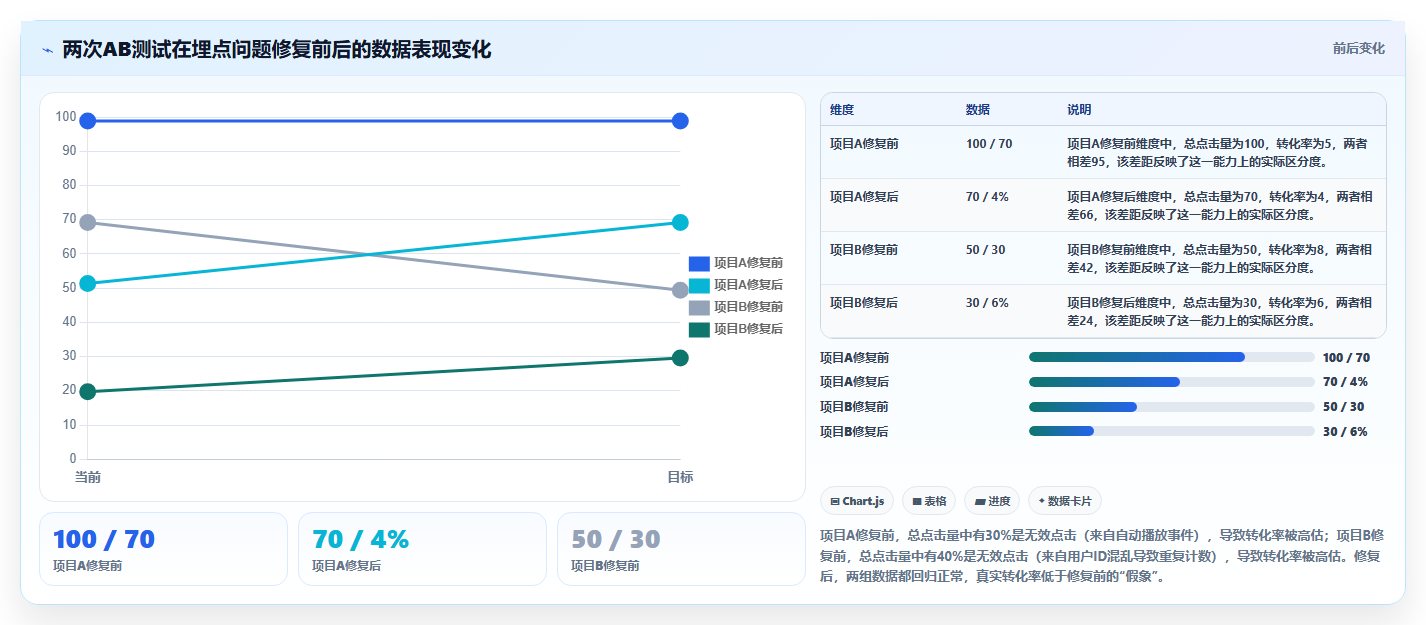Click 项目B修复前 legend label text
Screen dimensions: 1426x625
point(748,307)
